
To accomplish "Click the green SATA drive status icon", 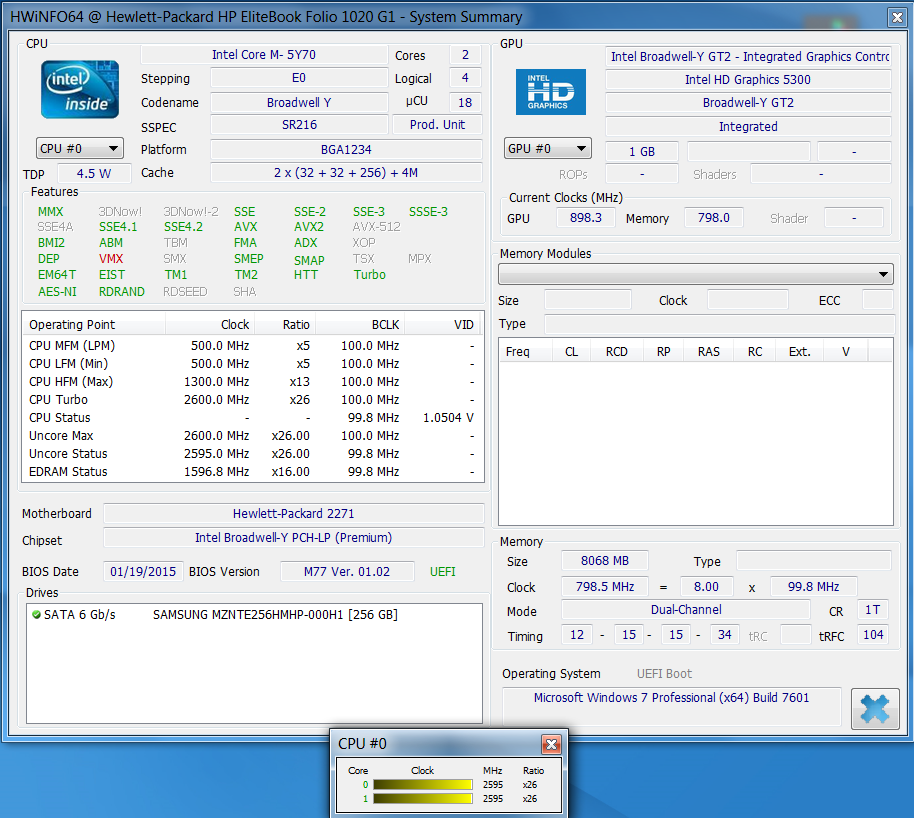I will click(36, 615).
